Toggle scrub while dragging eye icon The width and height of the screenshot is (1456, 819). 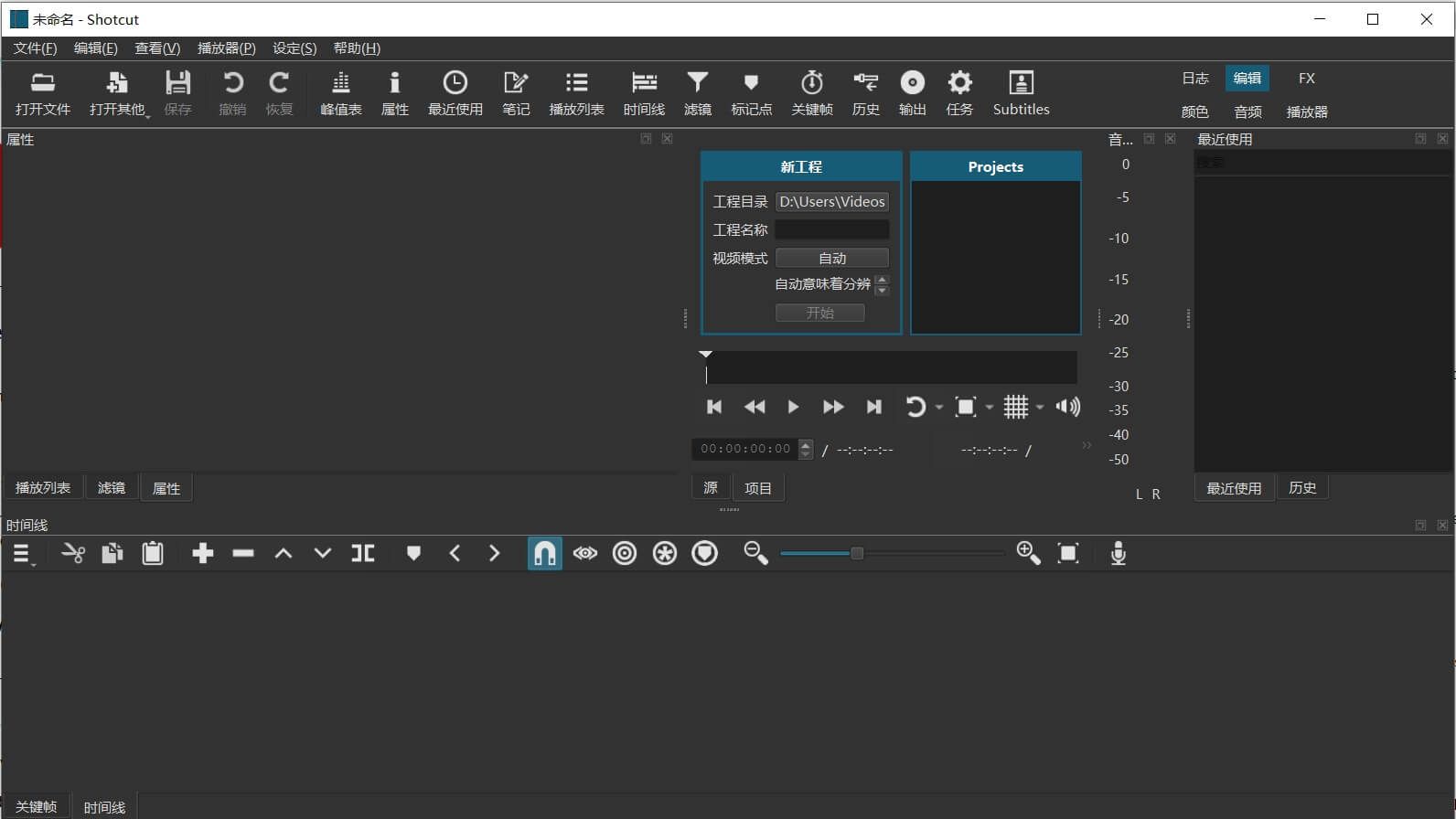point(584,553)
